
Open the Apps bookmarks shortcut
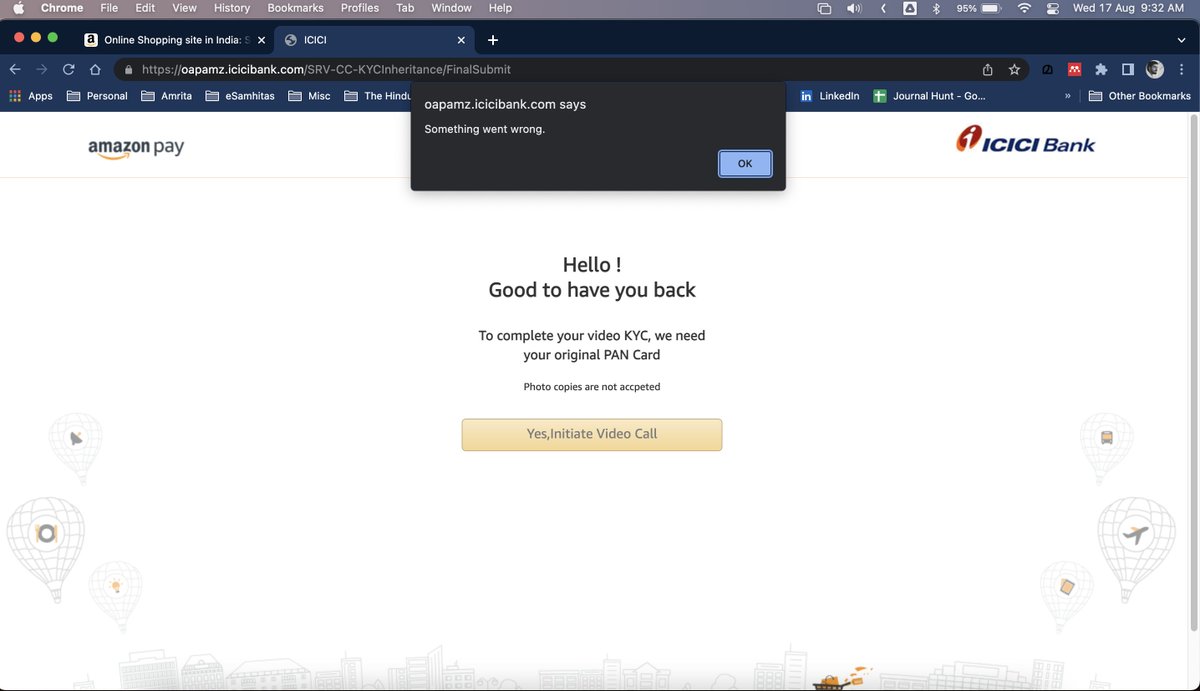31,96
